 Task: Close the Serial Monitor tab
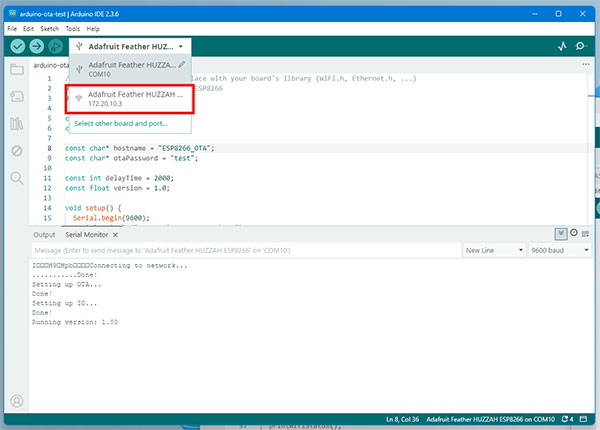(x=115, y=235)
